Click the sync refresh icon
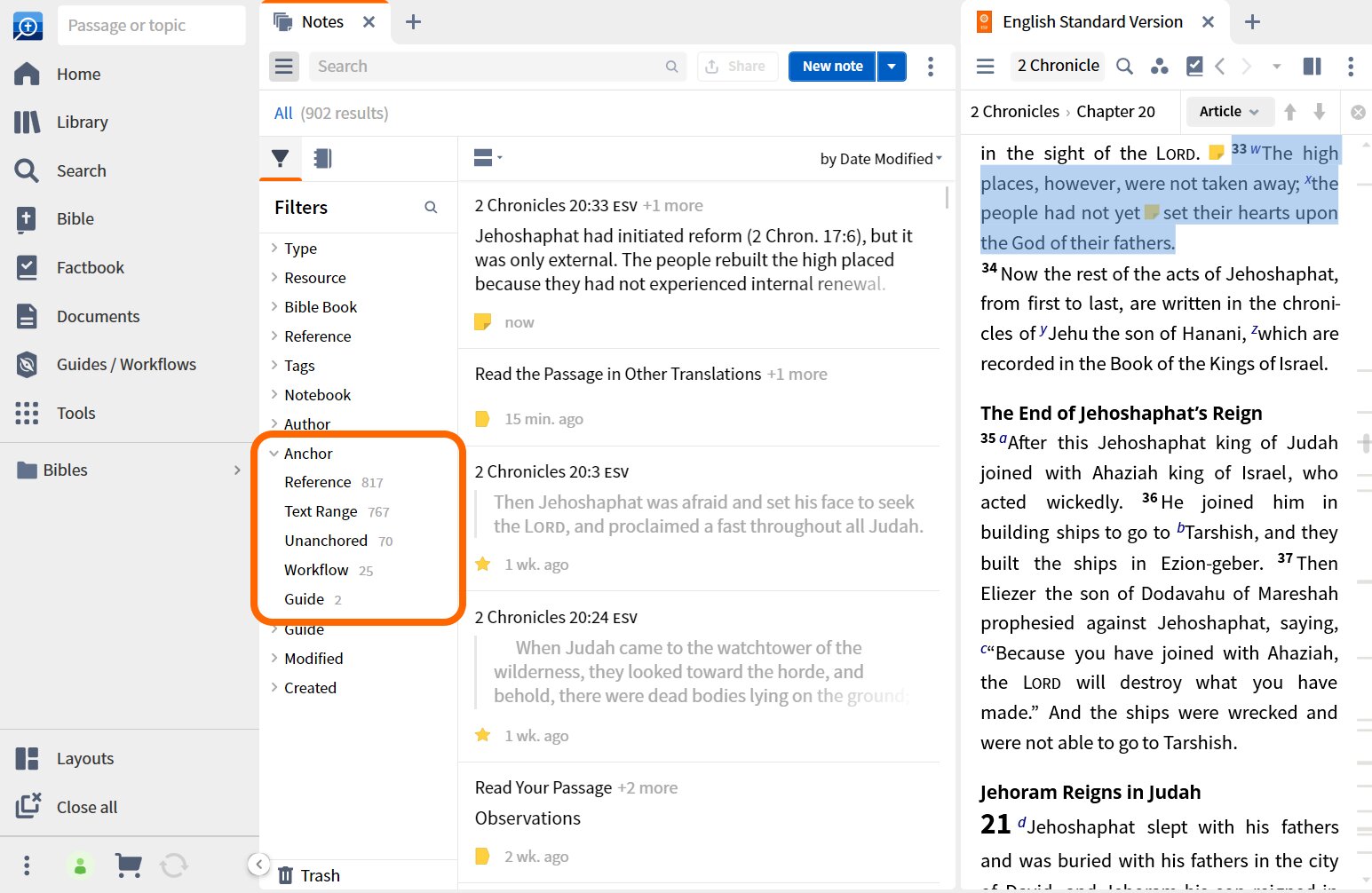The image size is (1372, 893). (174, 865)
